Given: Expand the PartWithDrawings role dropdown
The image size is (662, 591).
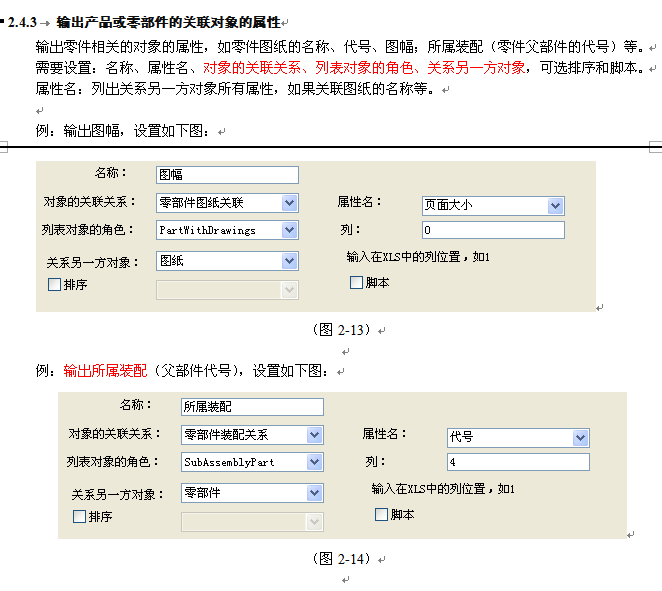Looking at the screenshot, I should tap(289, 230).
